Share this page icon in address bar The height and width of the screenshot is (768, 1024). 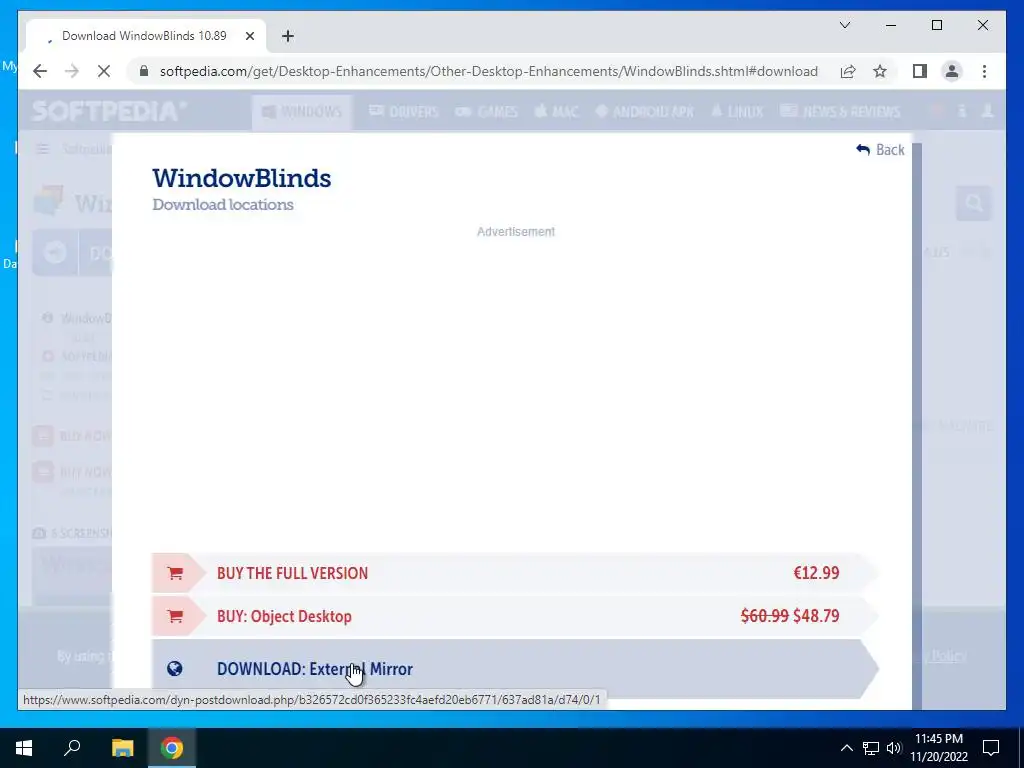[848, 71]
